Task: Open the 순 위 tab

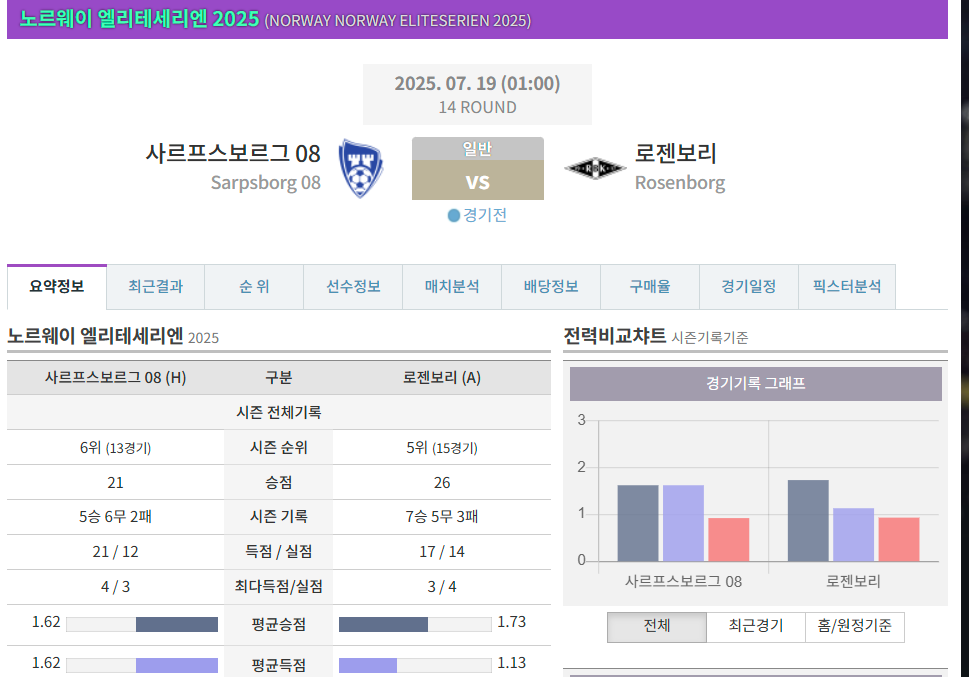Action: click(x=254, y=287)
